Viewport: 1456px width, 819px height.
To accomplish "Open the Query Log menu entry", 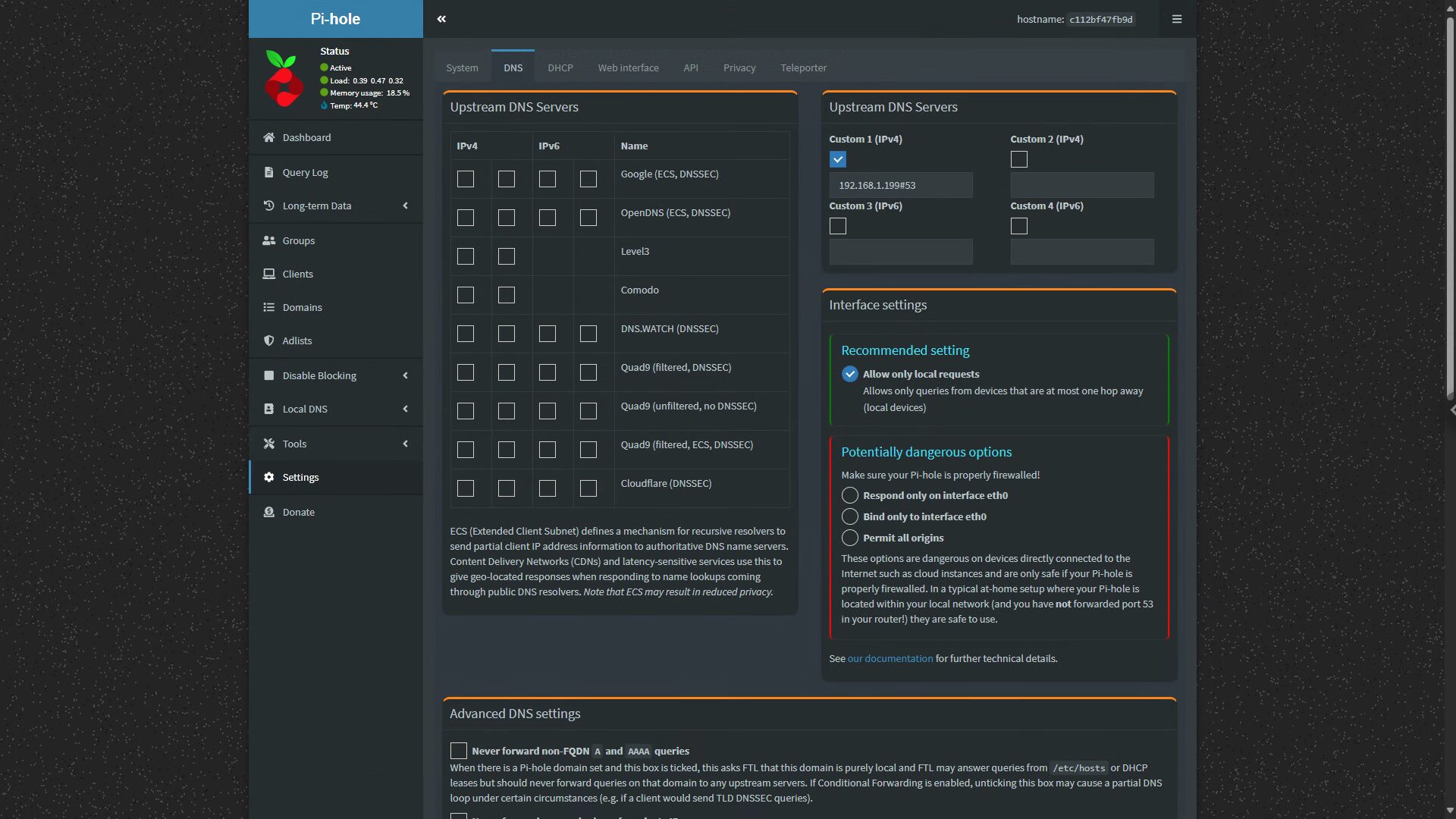I will click(x=336, y=172).
